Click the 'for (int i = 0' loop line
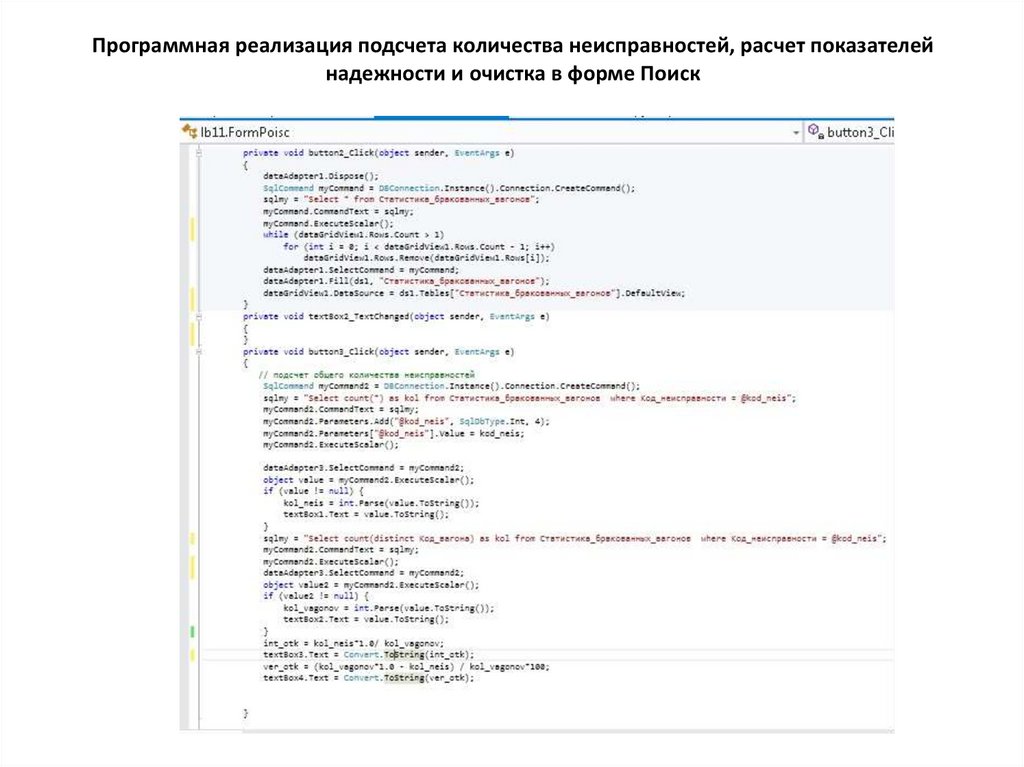 (419, 246)
